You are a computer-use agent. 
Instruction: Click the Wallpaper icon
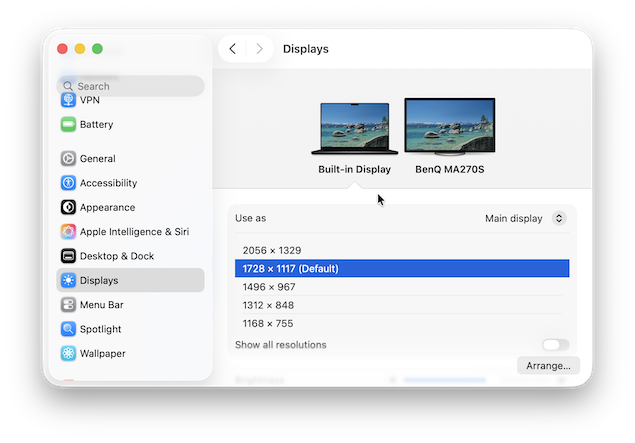pos(68,354)
